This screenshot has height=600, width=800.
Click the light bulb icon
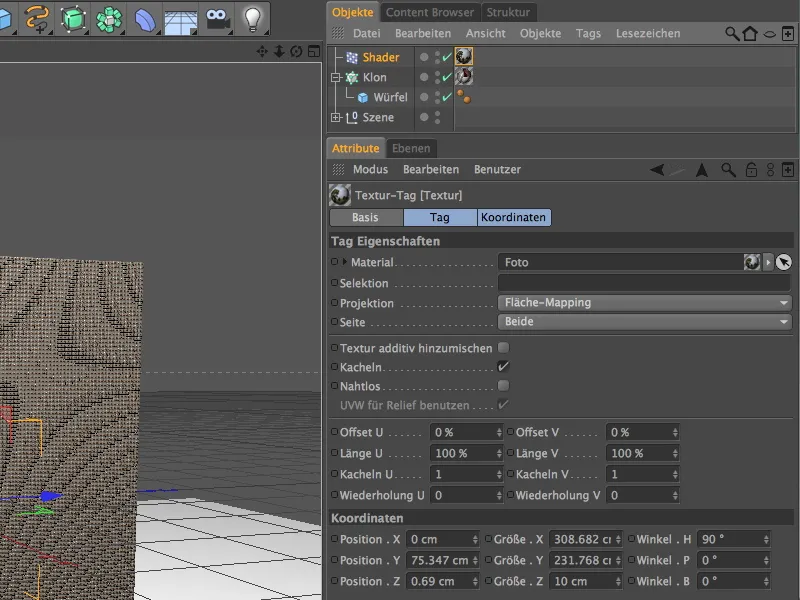[x=253, y=19]
